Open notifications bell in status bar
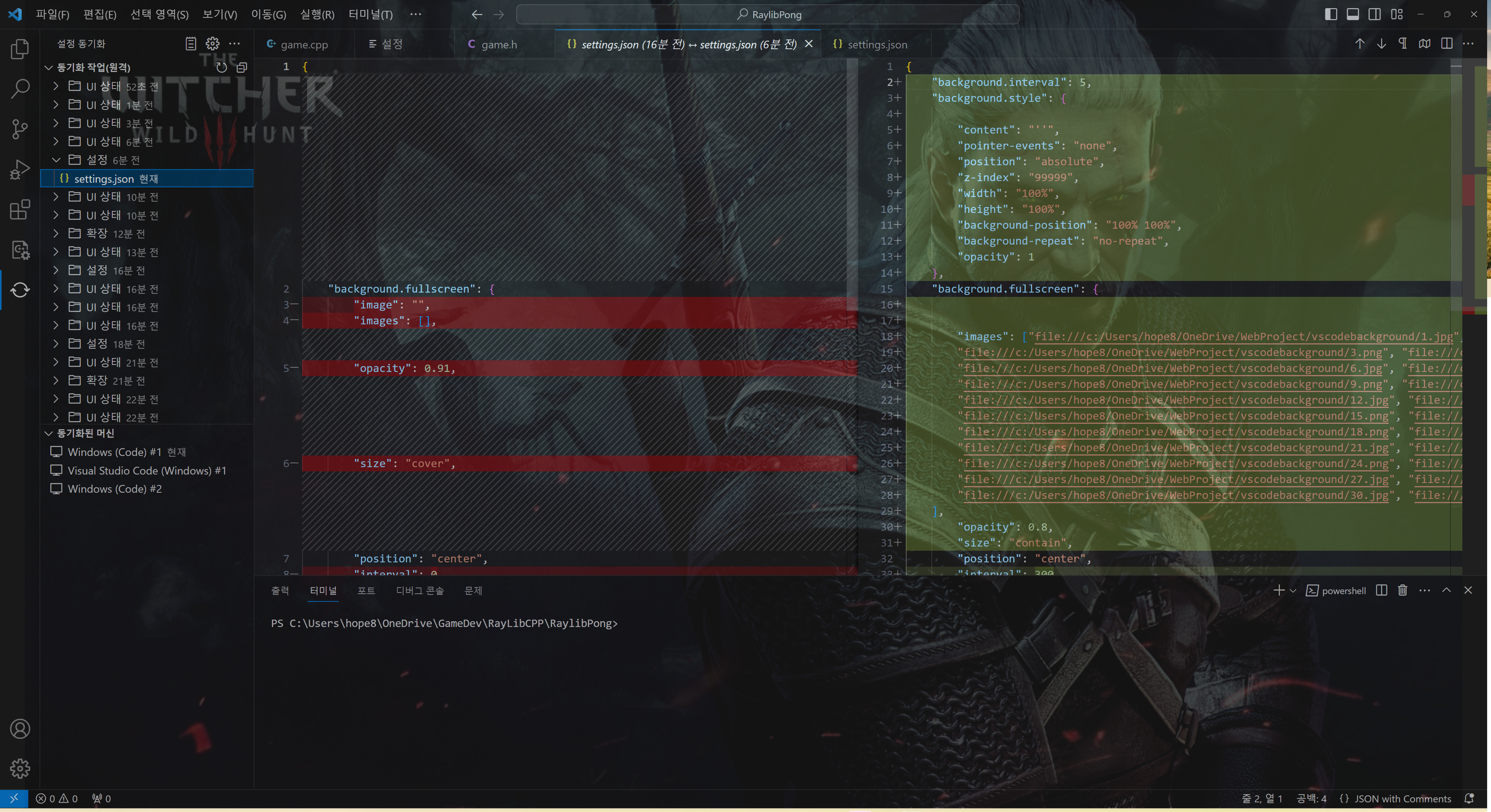 click(x=1469, y=798)
